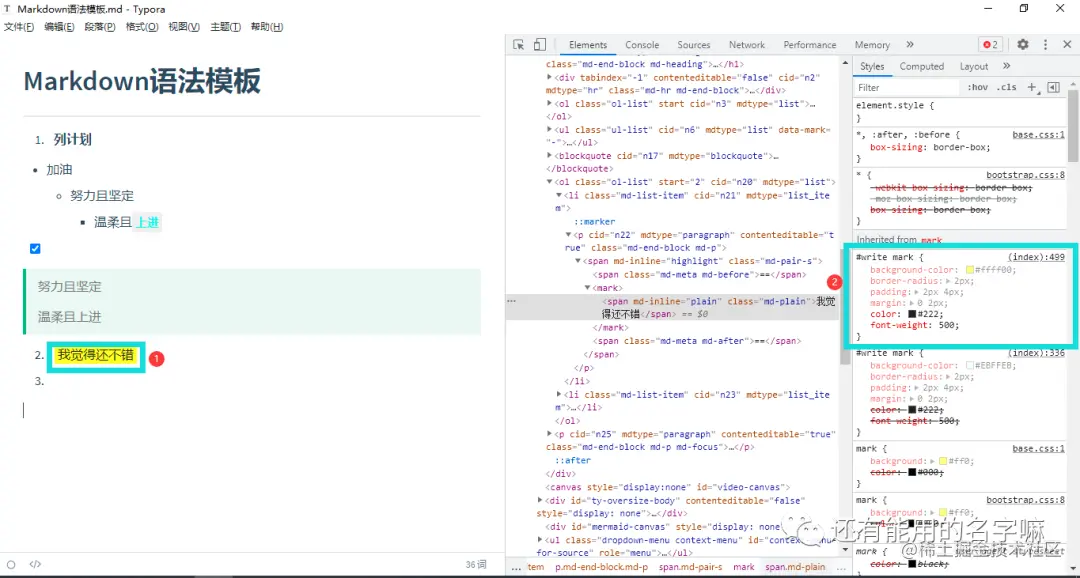Open the 主题(T) menu

coord(225,27)
